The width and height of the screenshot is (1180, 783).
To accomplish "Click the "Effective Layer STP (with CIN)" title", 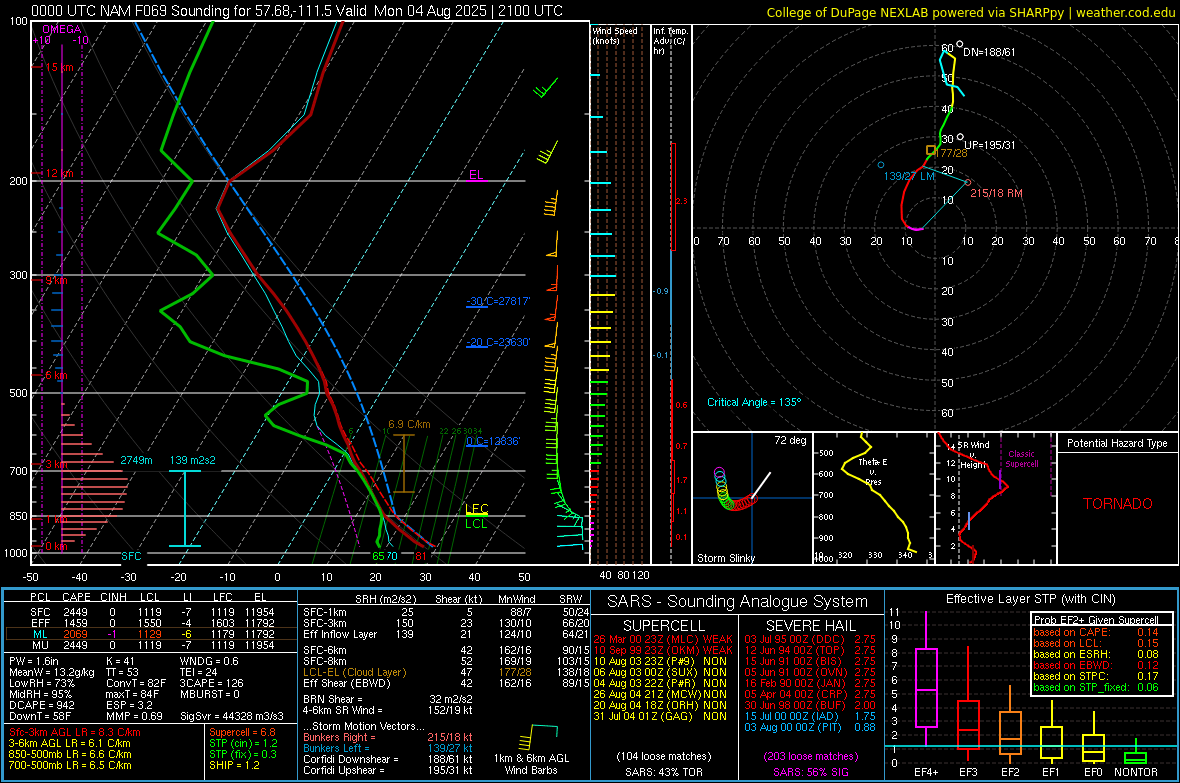I will click(1030, 599).
